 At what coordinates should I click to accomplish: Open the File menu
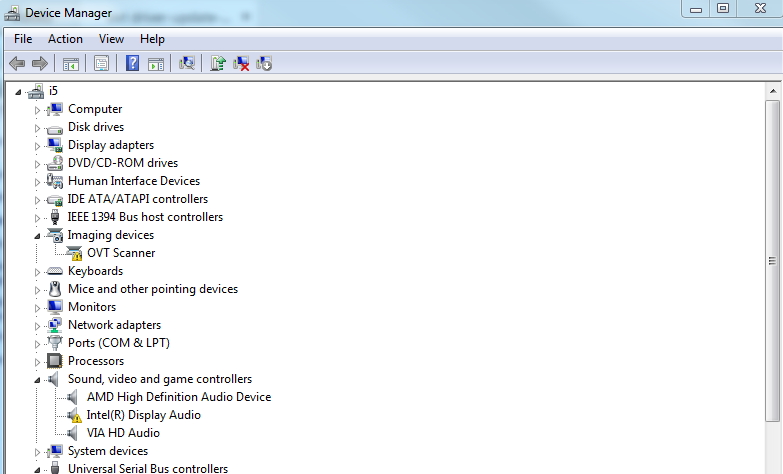[x=23, y=39]
